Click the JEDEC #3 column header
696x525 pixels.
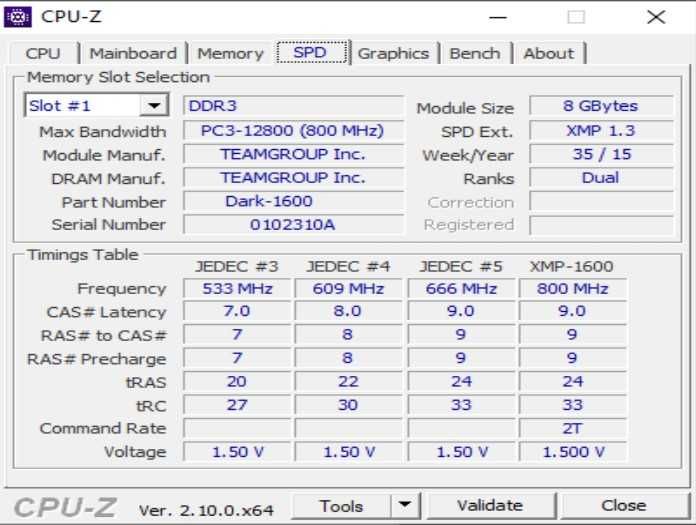pos(237,266)
